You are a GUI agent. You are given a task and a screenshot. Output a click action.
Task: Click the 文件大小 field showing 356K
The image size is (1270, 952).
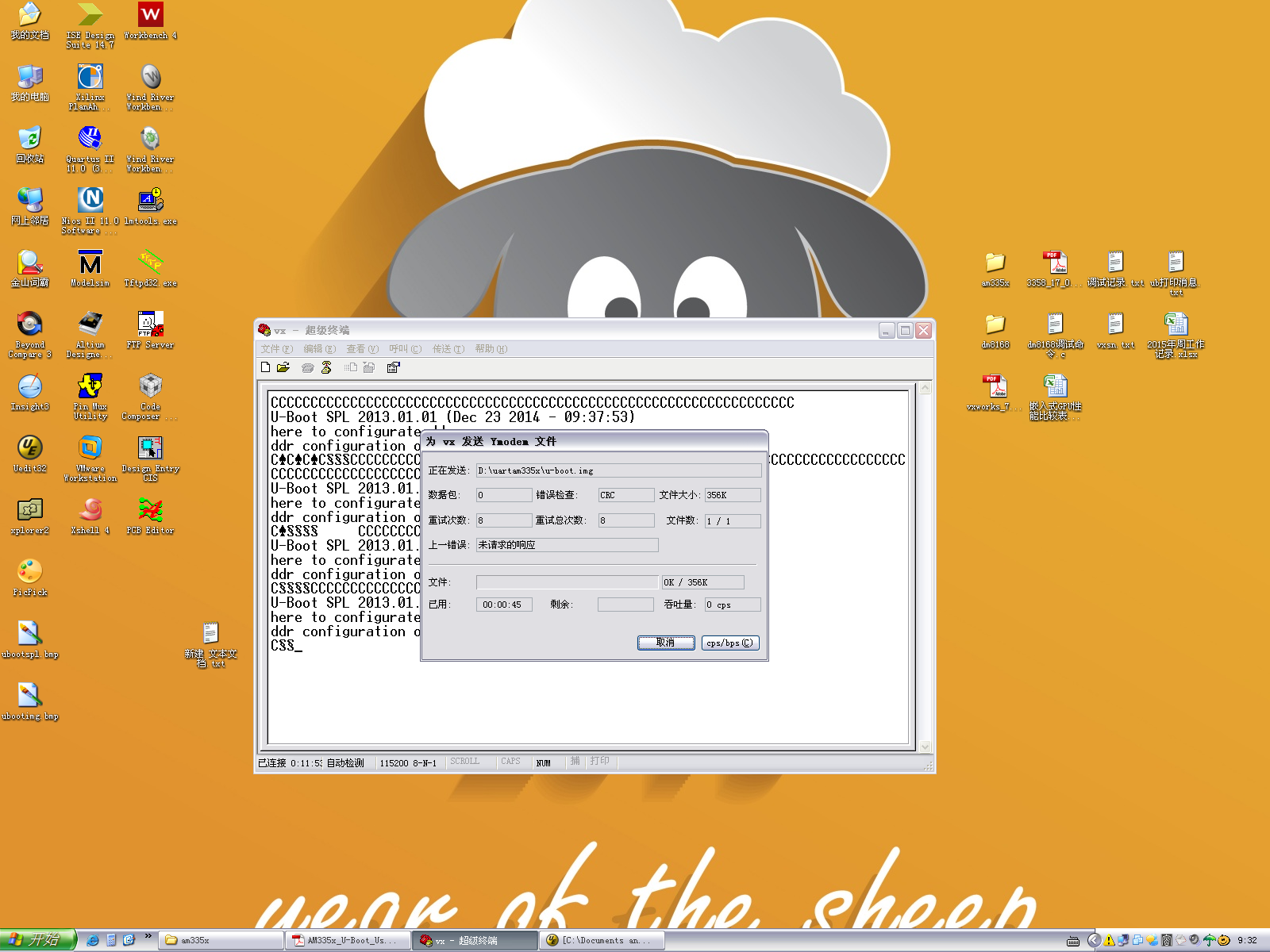pos(733,495)
